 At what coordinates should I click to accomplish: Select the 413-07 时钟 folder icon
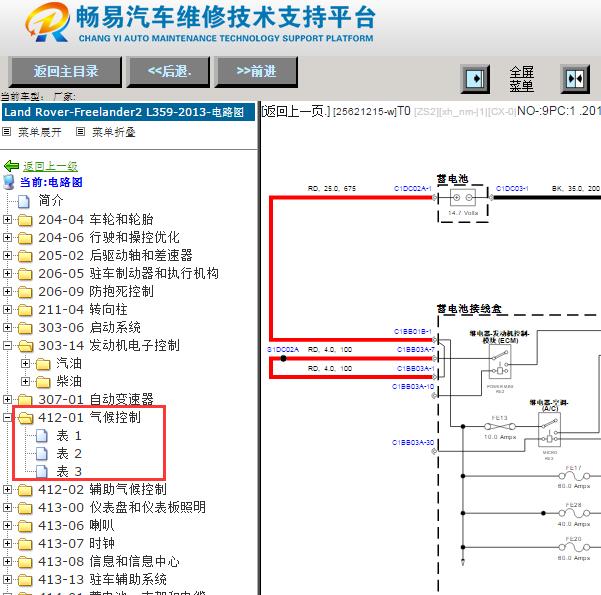coord(25,544)
